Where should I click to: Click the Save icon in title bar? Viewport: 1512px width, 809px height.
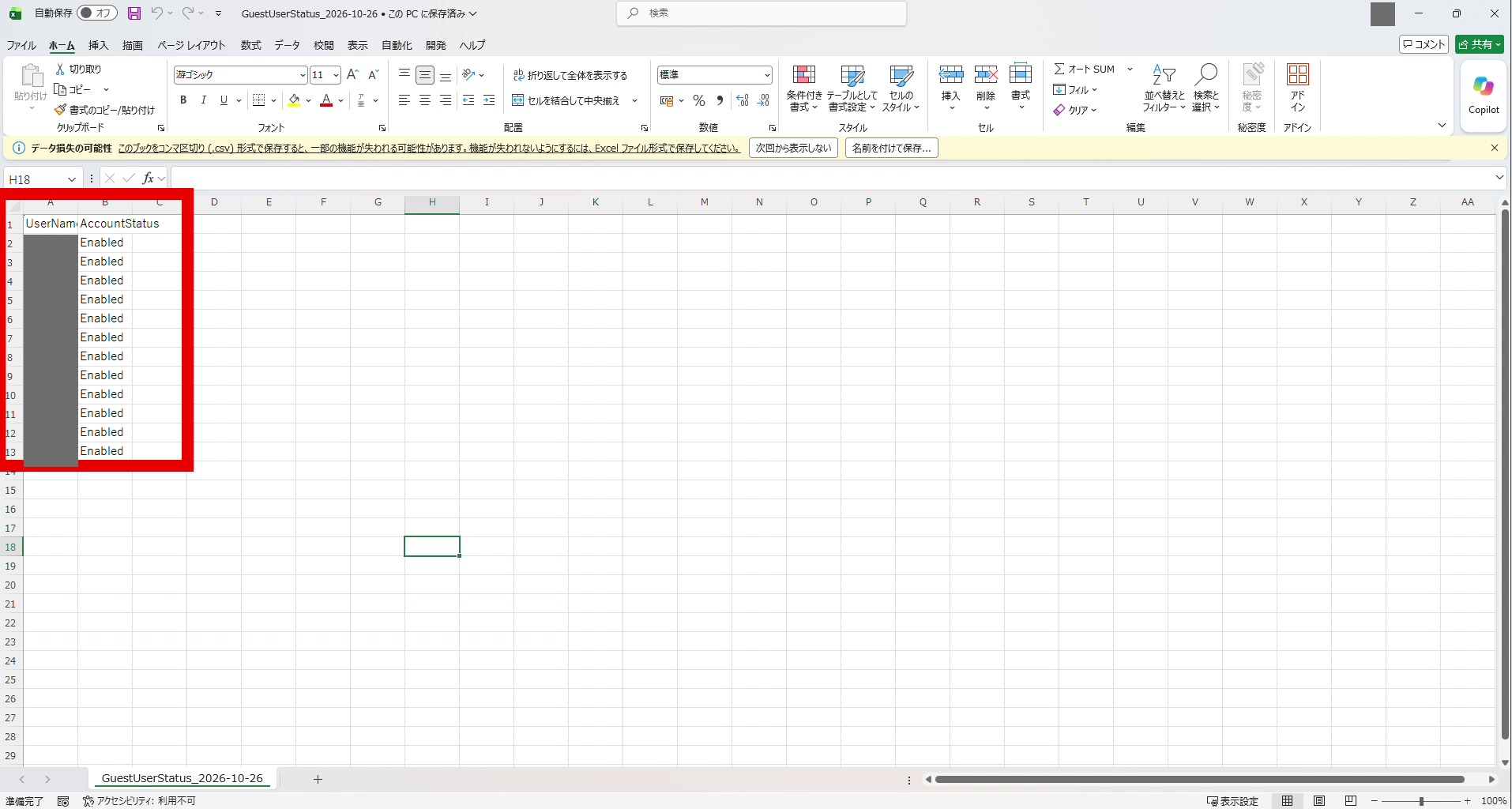point(134,13)
